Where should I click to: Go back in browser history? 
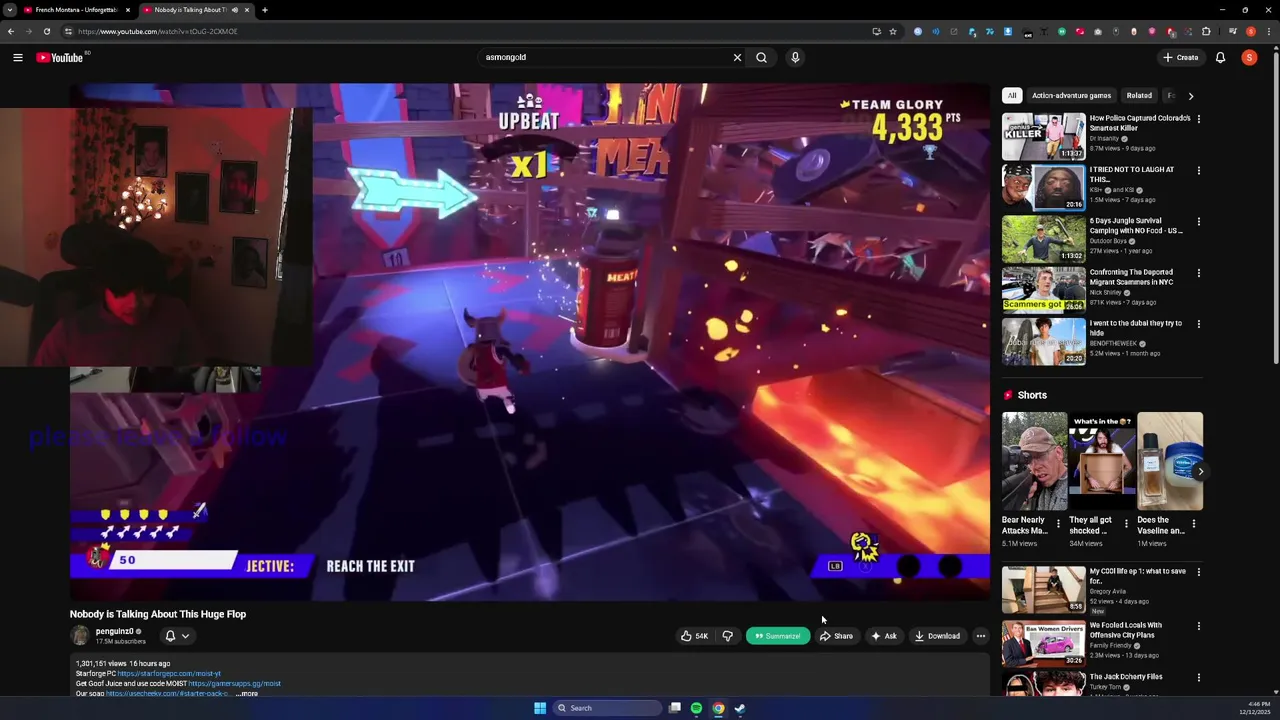click(11, 31)
